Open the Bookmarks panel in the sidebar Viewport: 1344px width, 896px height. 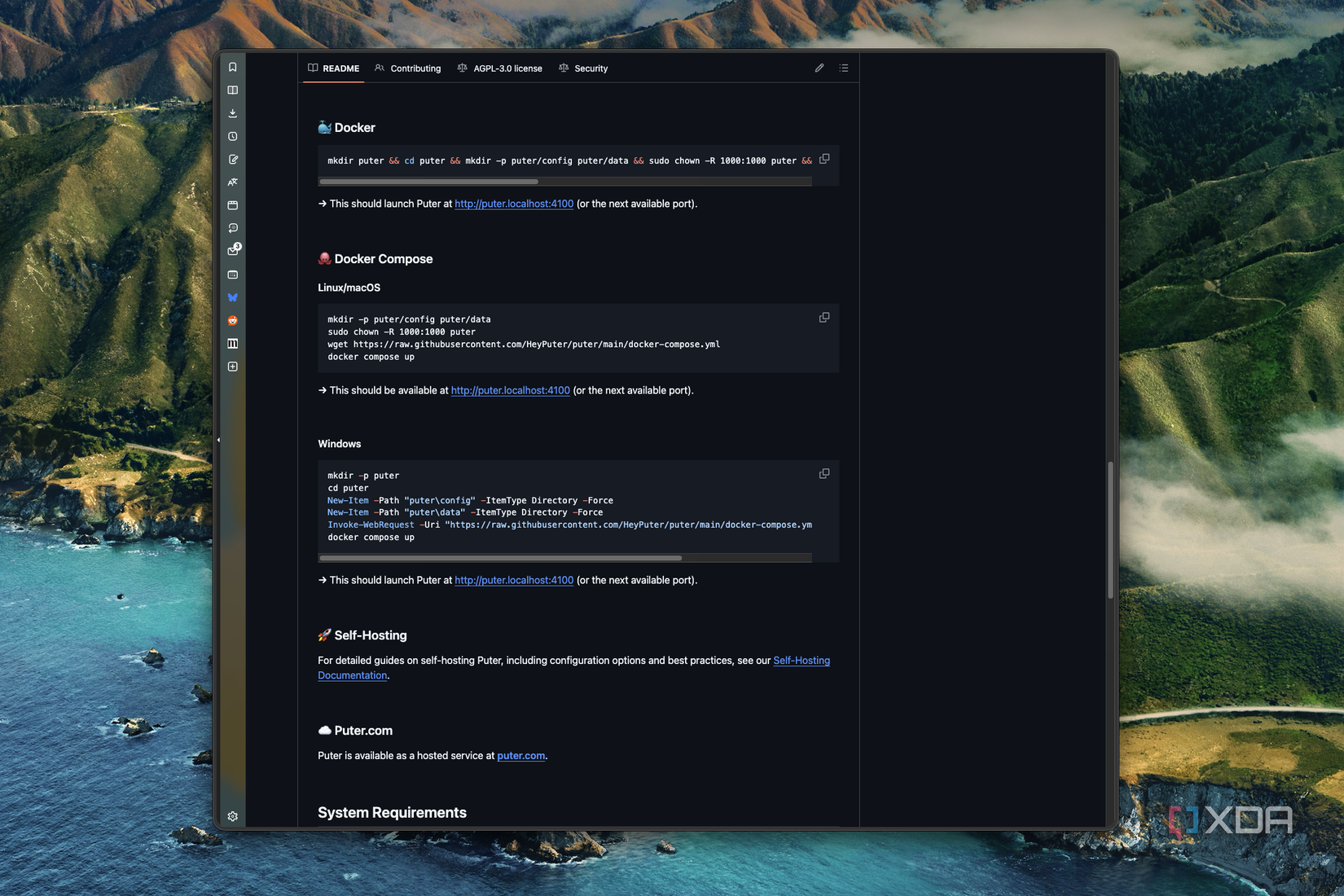tap(232, 68)
